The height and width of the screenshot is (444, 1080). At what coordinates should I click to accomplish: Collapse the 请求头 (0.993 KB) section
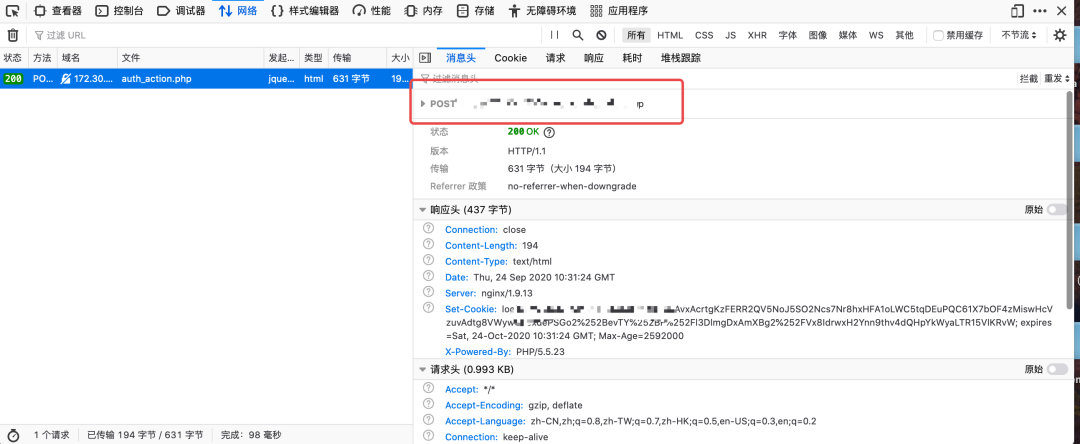coord(423,370)
